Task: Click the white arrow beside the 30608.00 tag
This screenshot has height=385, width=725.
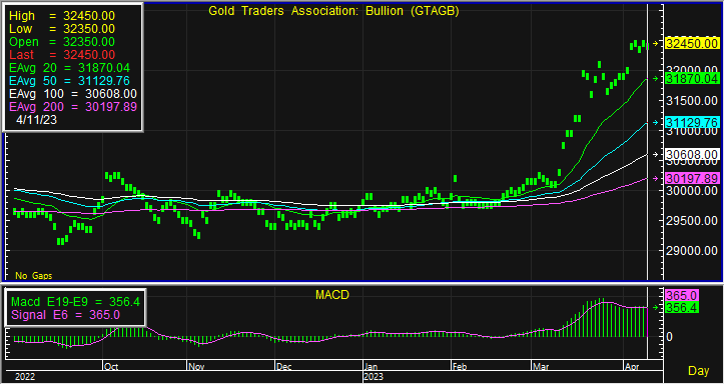Action: tap(656, 155)
